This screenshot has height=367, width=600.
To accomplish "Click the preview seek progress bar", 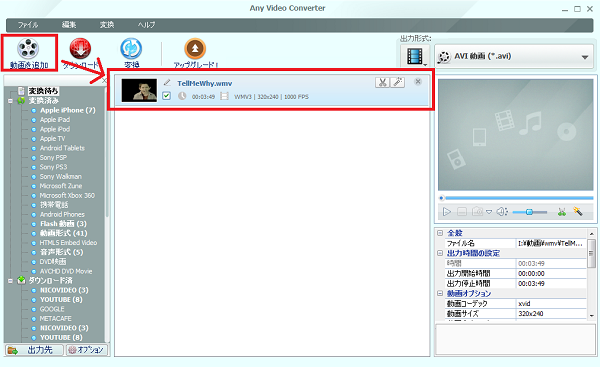I will pos(516,198).
